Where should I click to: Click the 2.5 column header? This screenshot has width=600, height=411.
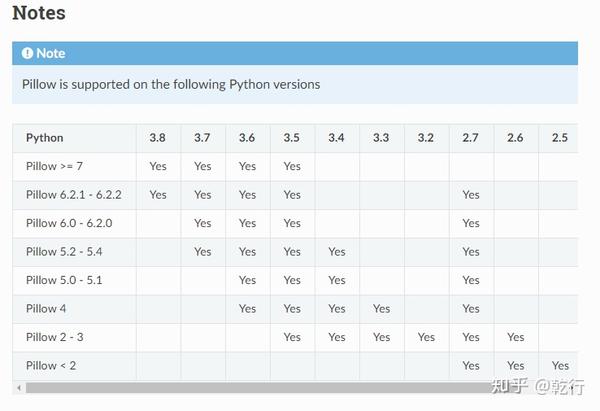click(x=559, y=138)
